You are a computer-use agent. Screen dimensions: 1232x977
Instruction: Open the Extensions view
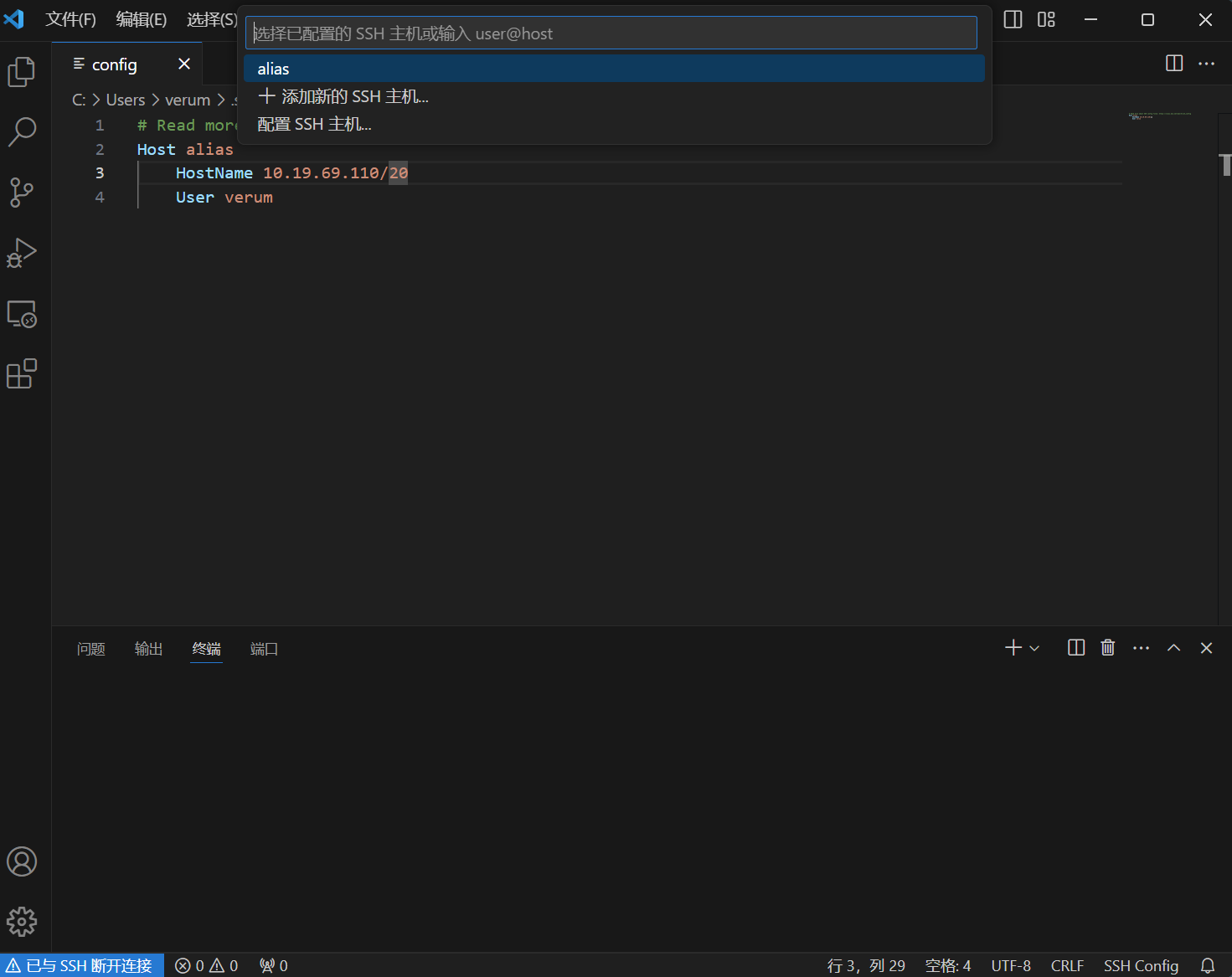tap(22, 373)
